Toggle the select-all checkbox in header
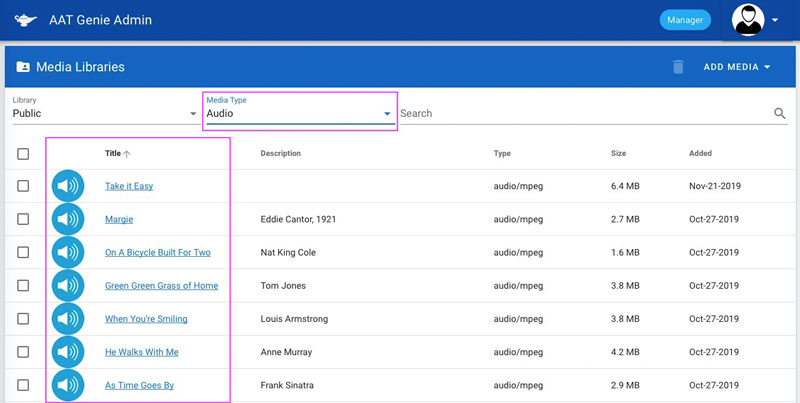The width and height of the screenshot is (800, 403). tap(23, 154)
